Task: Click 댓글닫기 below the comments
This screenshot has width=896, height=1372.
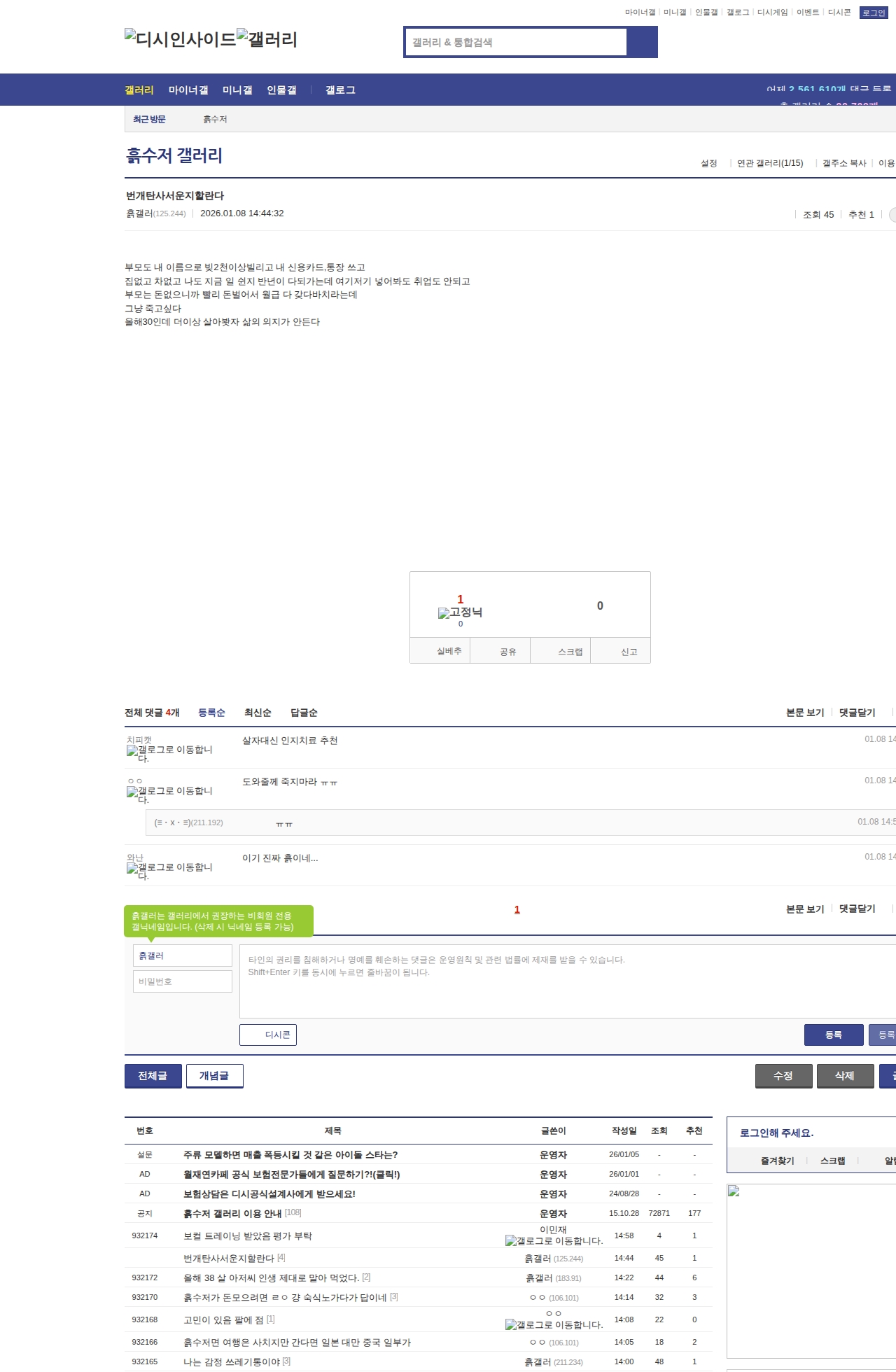Action: pos(857,909)
